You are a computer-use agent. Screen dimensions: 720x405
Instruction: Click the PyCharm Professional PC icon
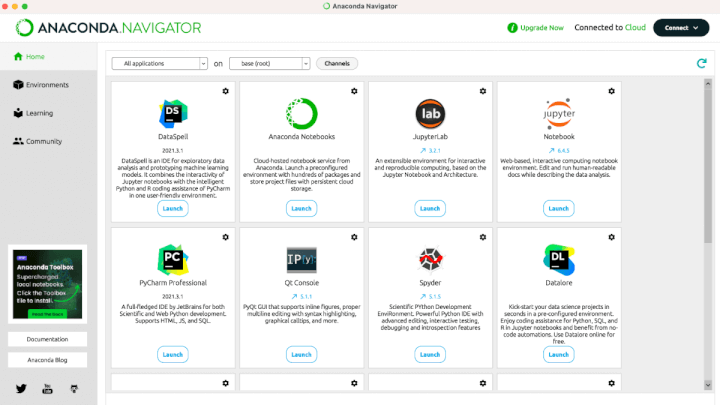pos(173,259)
